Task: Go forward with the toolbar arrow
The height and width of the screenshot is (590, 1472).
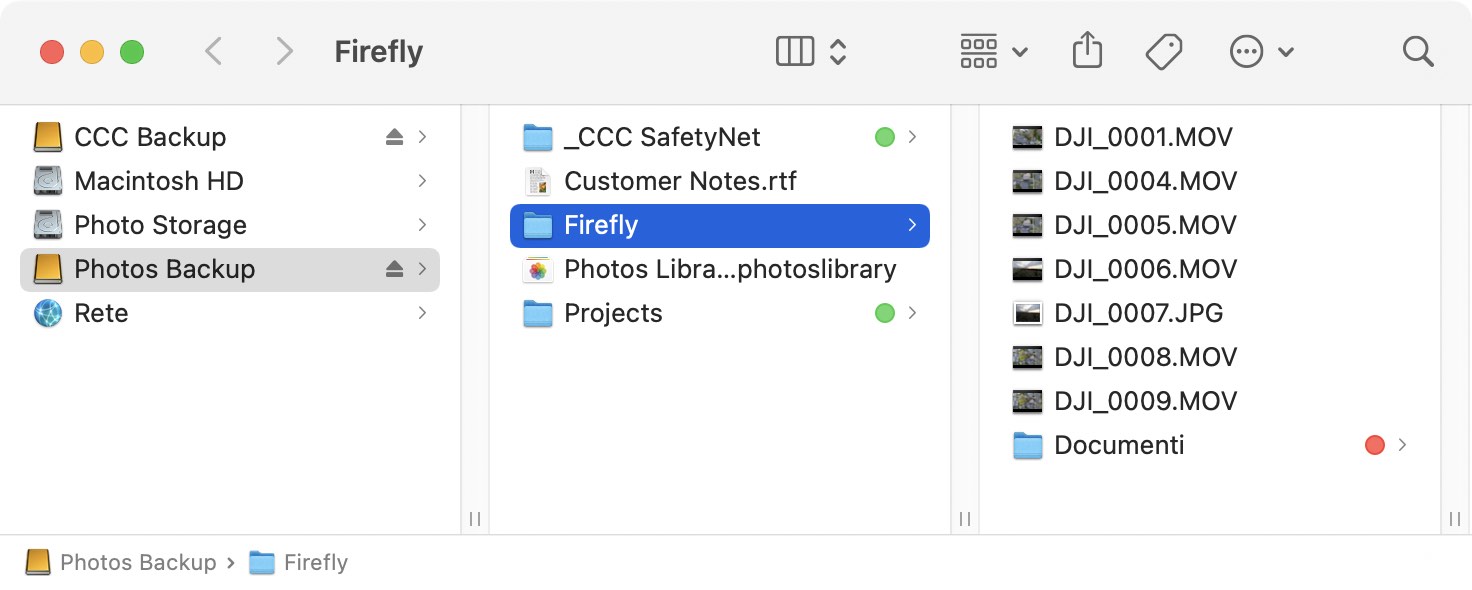Action: coord(285,51)
